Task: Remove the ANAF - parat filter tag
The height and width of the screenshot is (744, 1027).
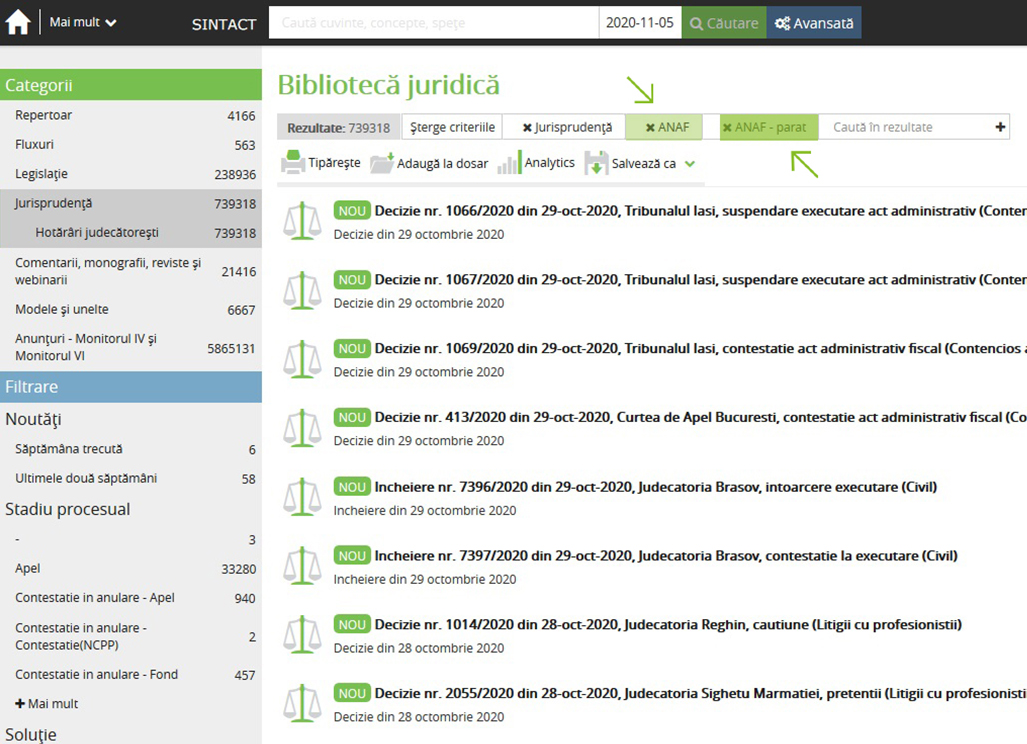Action: pos(727,128)
